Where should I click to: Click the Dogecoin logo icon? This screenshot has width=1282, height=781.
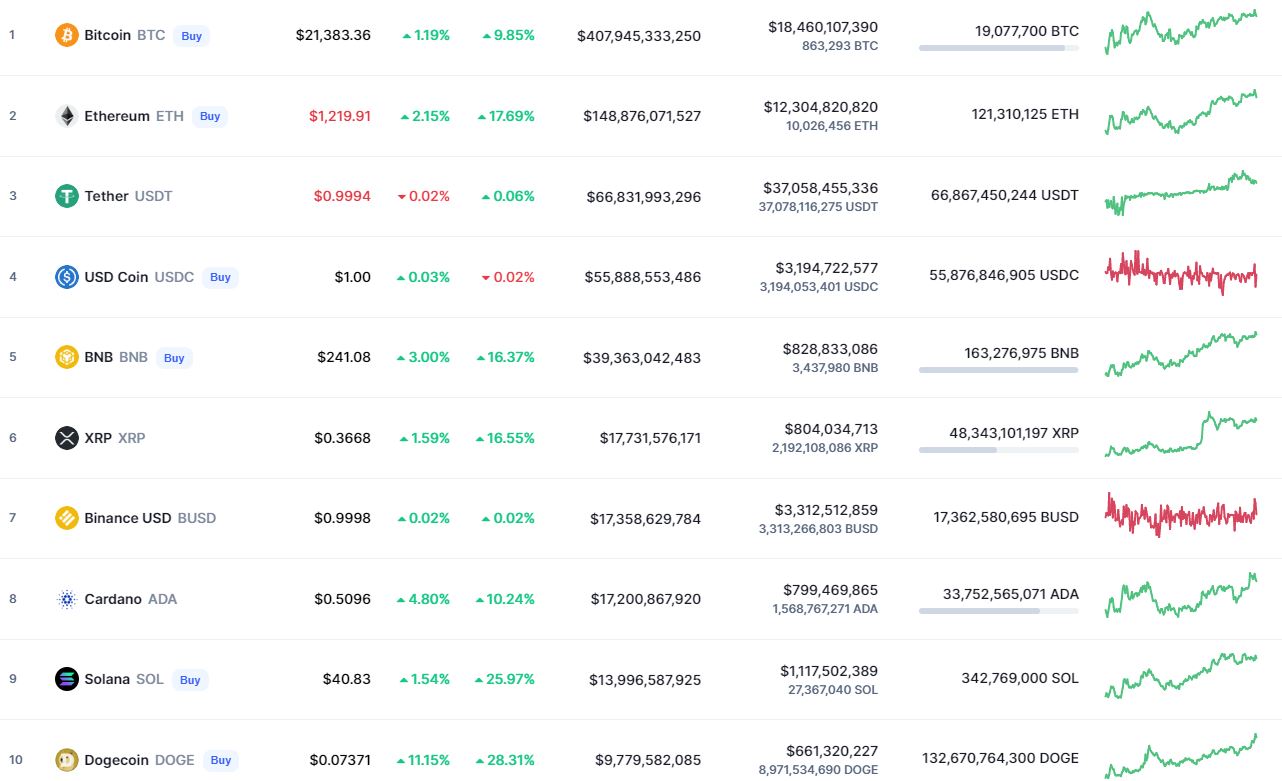tap(67, 760)
